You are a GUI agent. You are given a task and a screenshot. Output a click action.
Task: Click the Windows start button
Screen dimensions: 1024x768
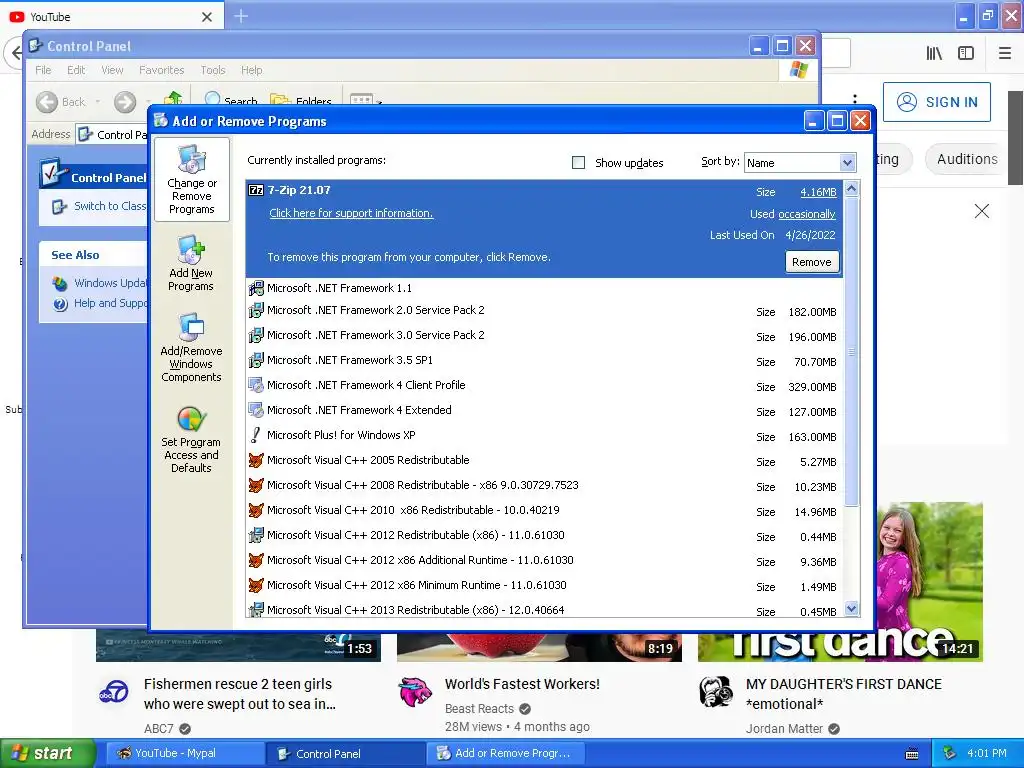point(48,754)
